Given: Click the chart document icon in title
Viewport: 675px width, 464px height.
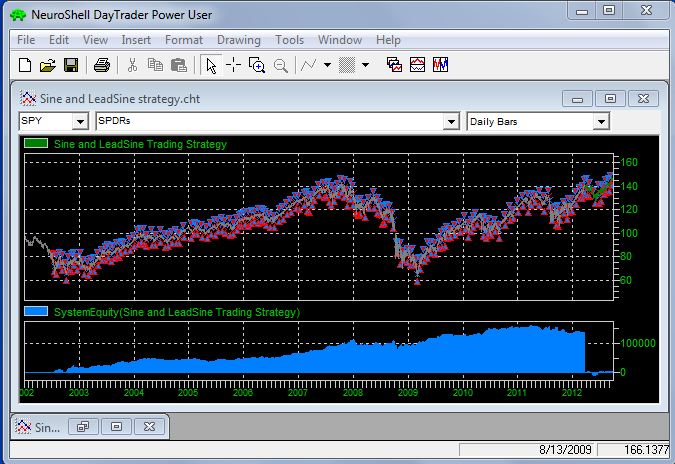Looking at the screenshot, I should [28, 99].
